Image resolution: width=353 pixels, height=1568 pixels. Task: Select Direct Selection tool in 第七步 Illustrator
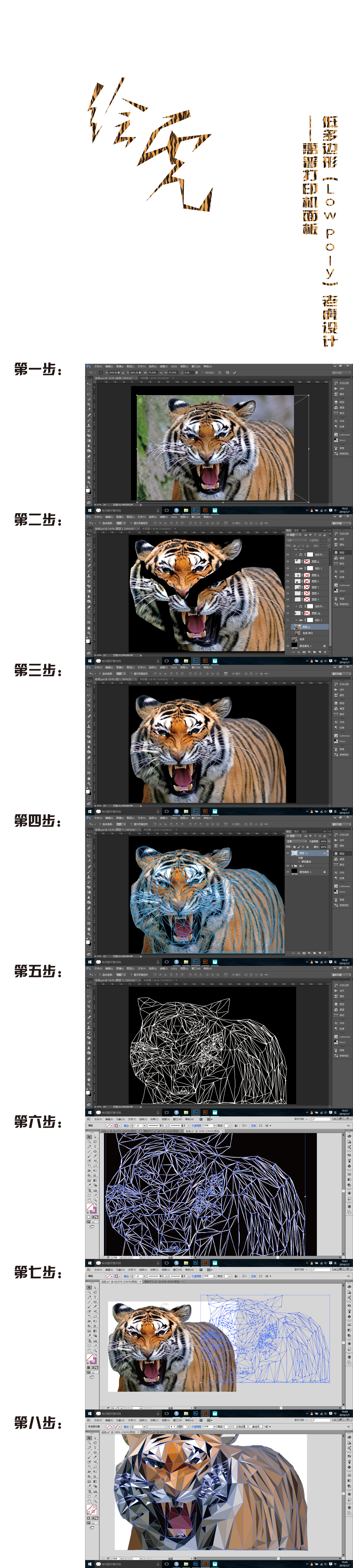pos(96,1287)
